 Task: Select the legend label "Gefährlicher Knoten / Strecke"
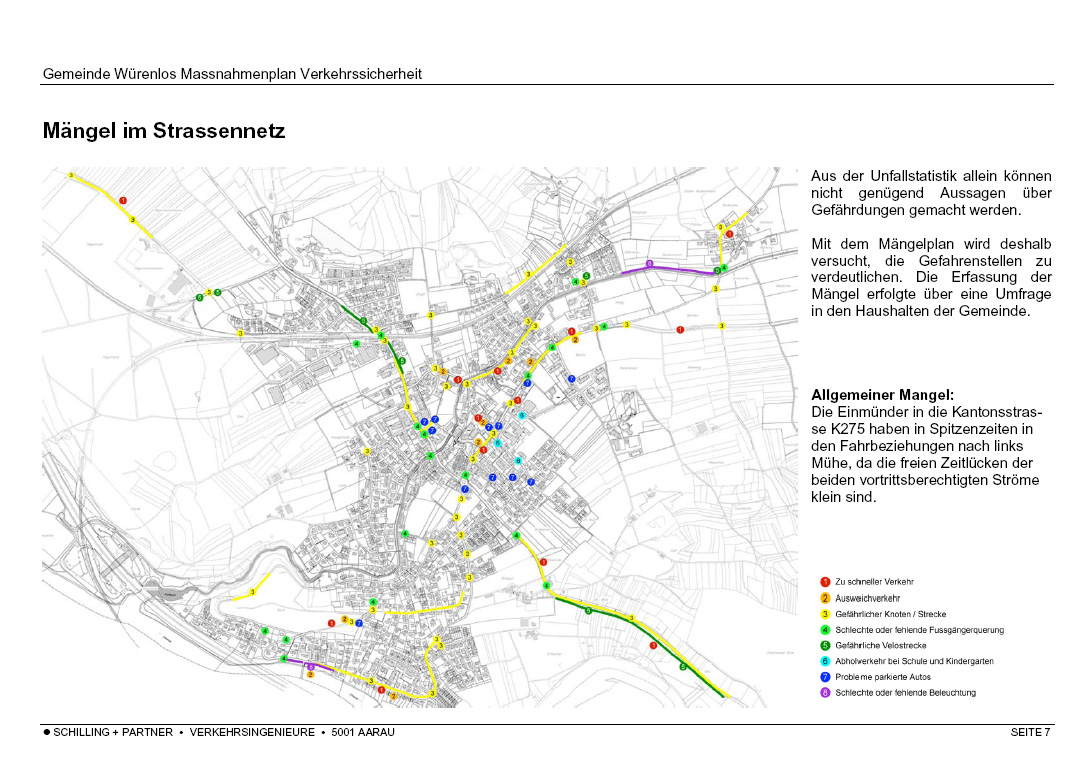(890, 614)
